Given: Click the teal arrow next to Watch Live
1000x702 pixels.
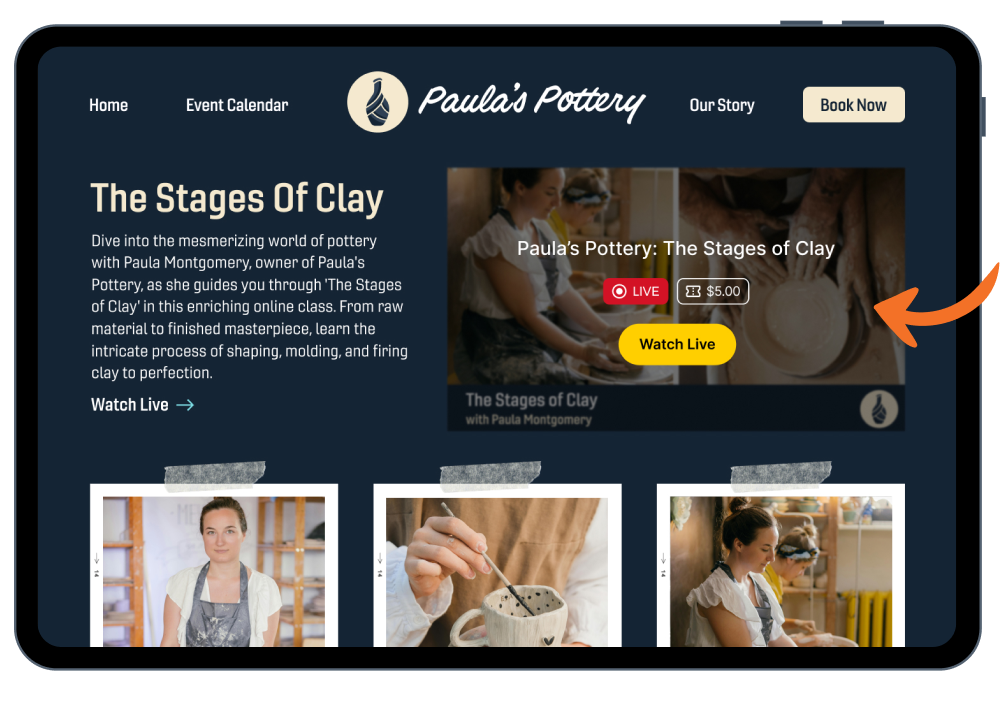Looking at the screenshot, I should pyautogui.click(x=185, y=405).
